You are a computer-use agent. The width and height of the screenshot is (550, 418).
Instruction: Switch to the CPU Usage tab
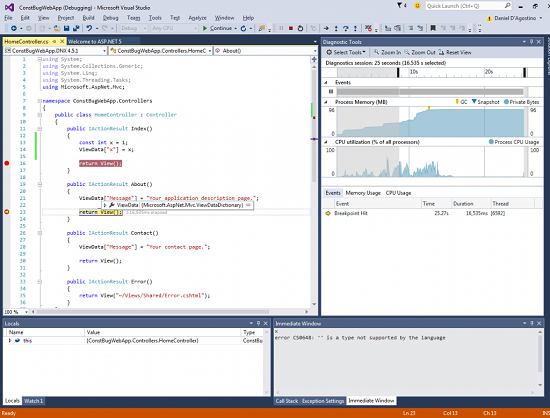[398, 193]
